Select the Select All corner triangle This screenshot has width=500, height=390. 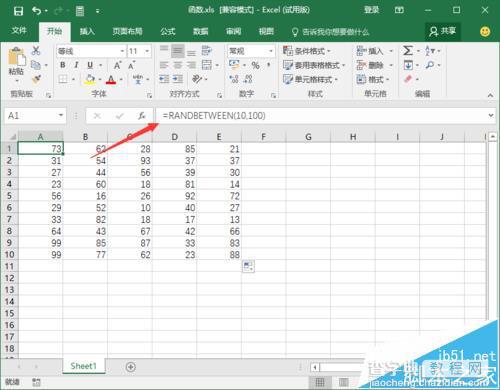[x=12, y=137]
